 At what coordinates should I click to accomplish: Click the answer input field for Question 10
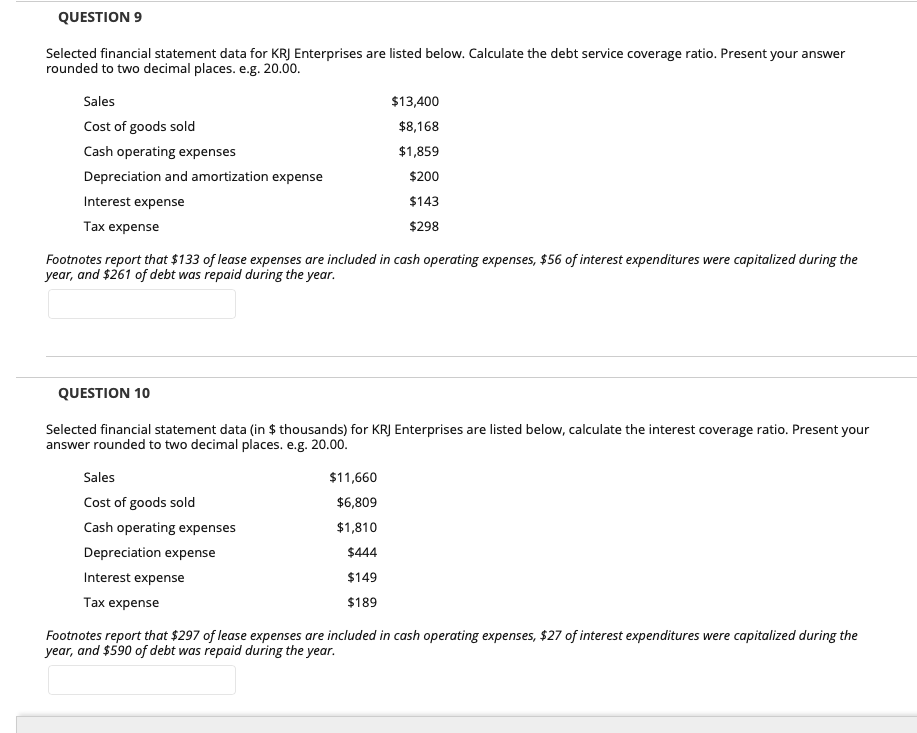(x=141, y=680)
